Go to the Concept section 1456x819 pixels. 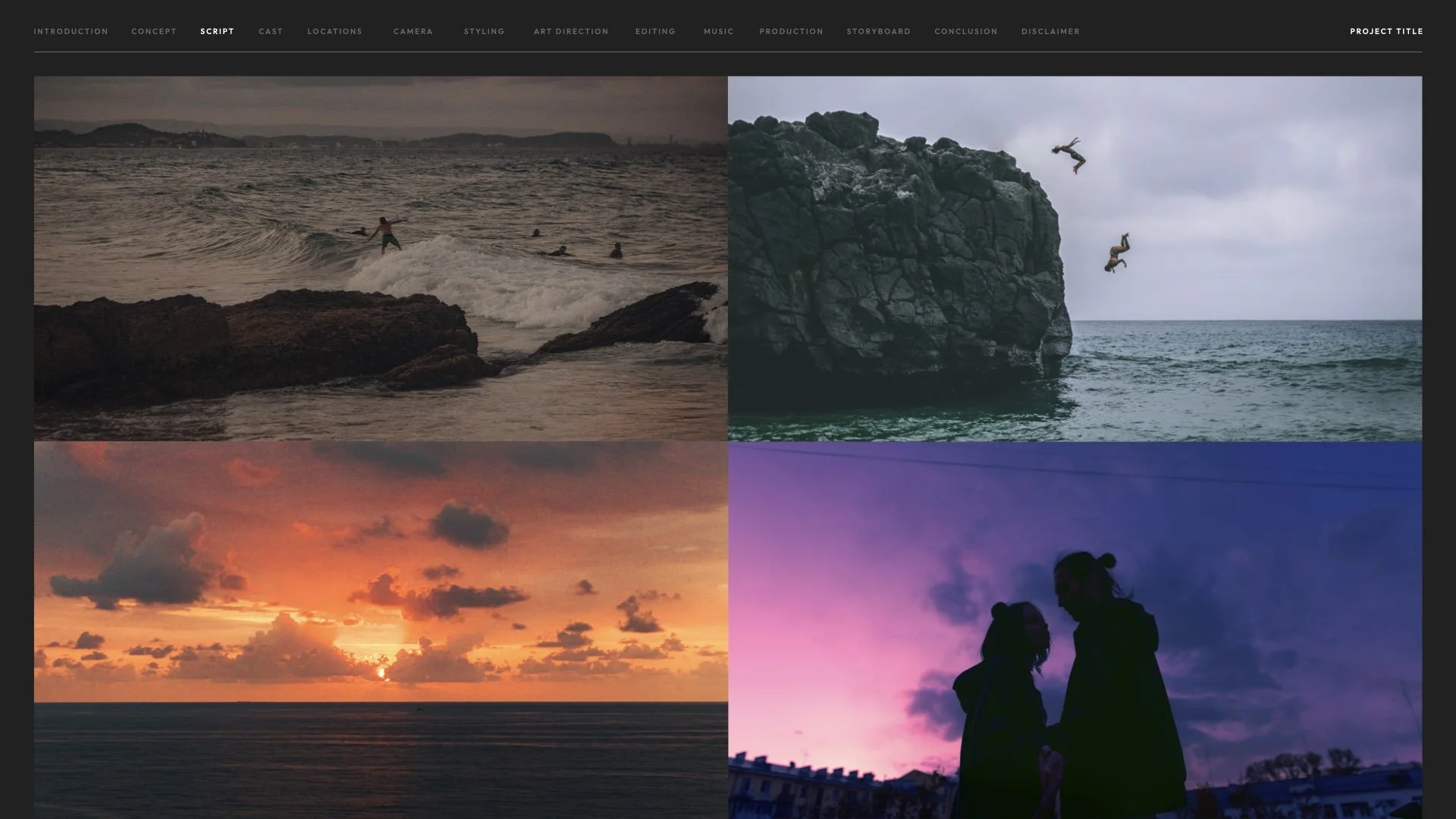tap(154, 31)
